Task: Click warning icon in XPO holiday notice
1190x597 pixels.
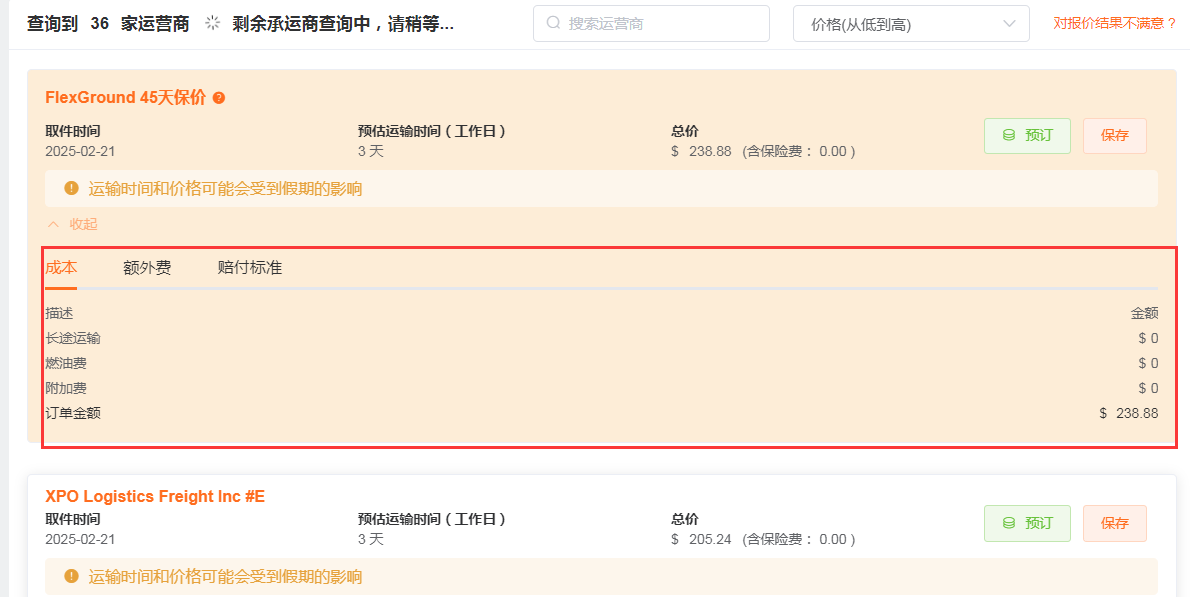Action: click(x=71, y=576)
